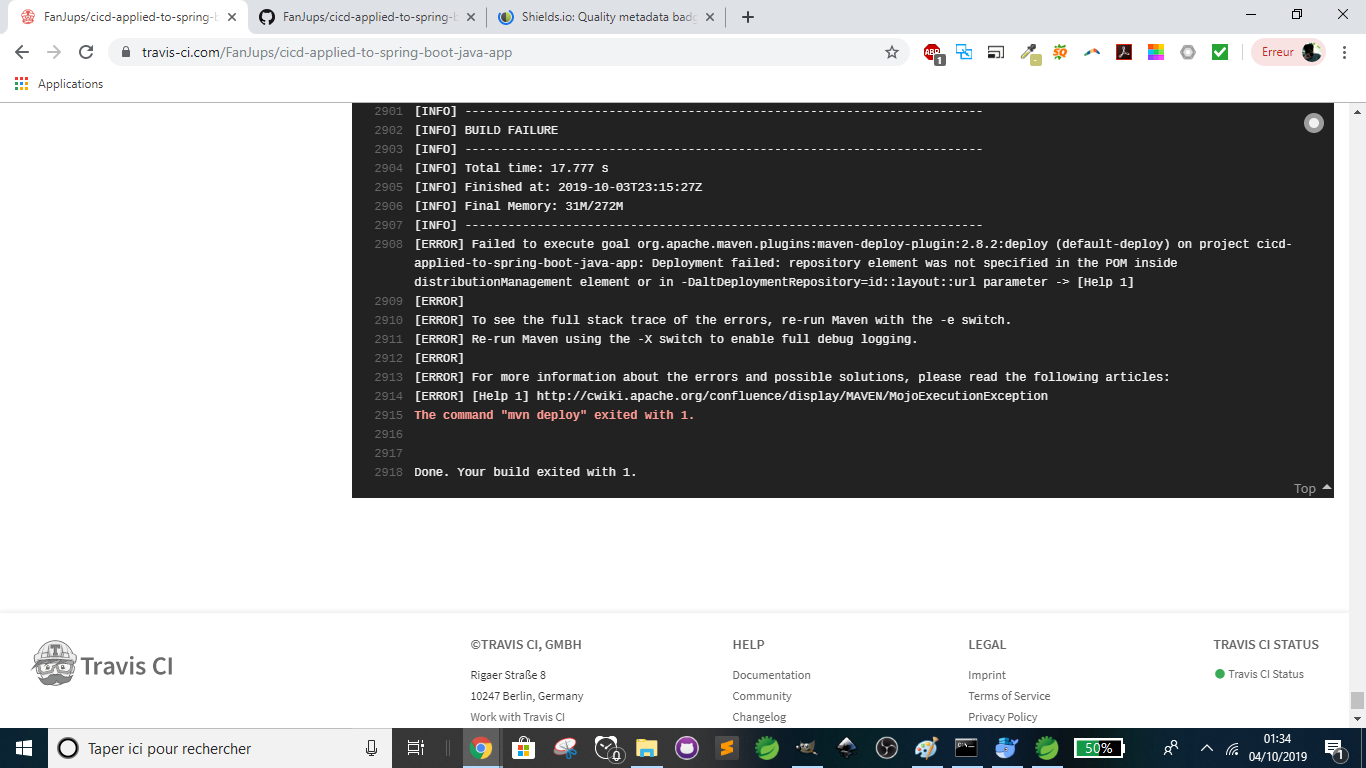Click the Erreur profile button
The width and height of the screenshot is (1366, 768).
(x=1288, y=52)
